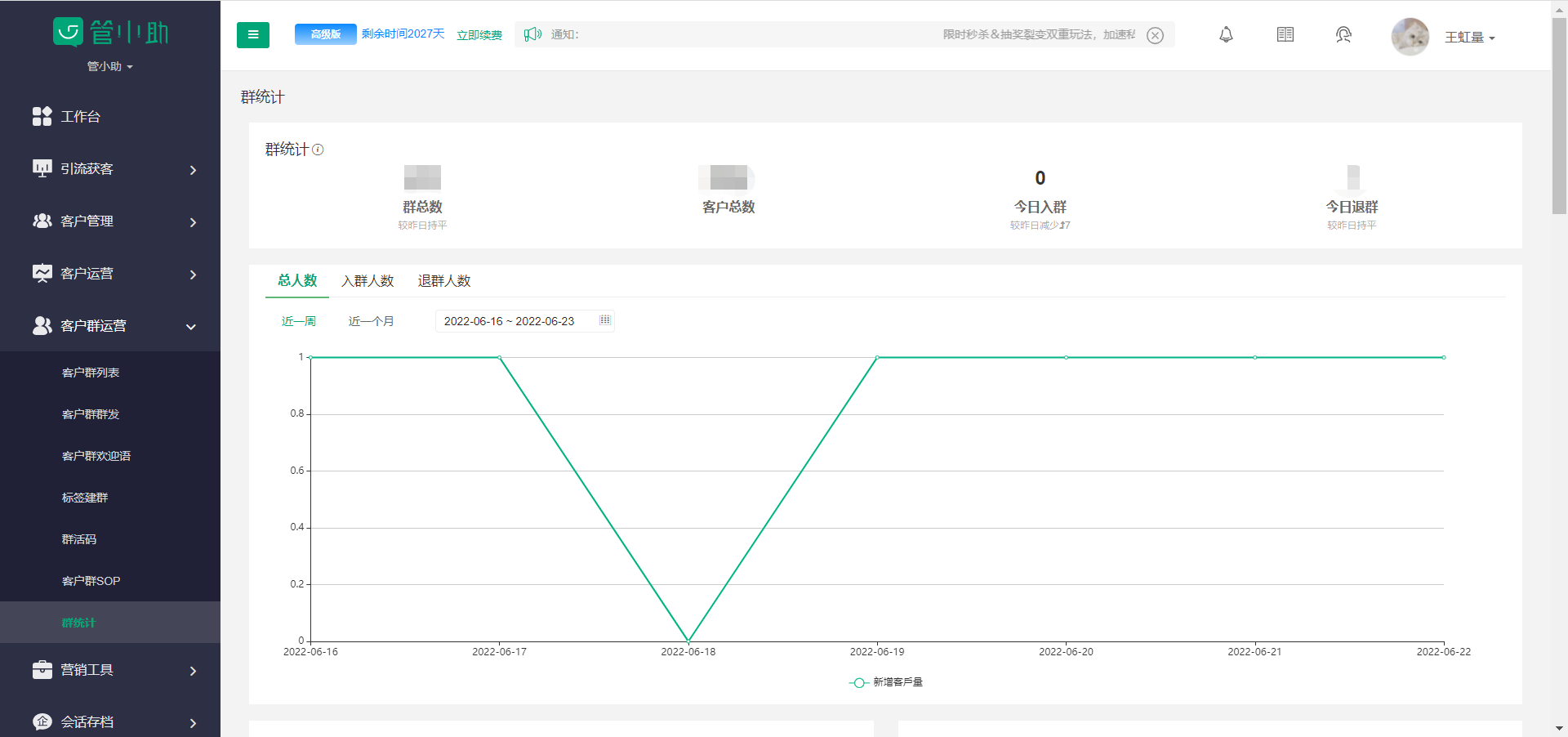Click the 引流获客 sidebar icon
This screenshot has width=1568, height=737.
click(42, 168)
